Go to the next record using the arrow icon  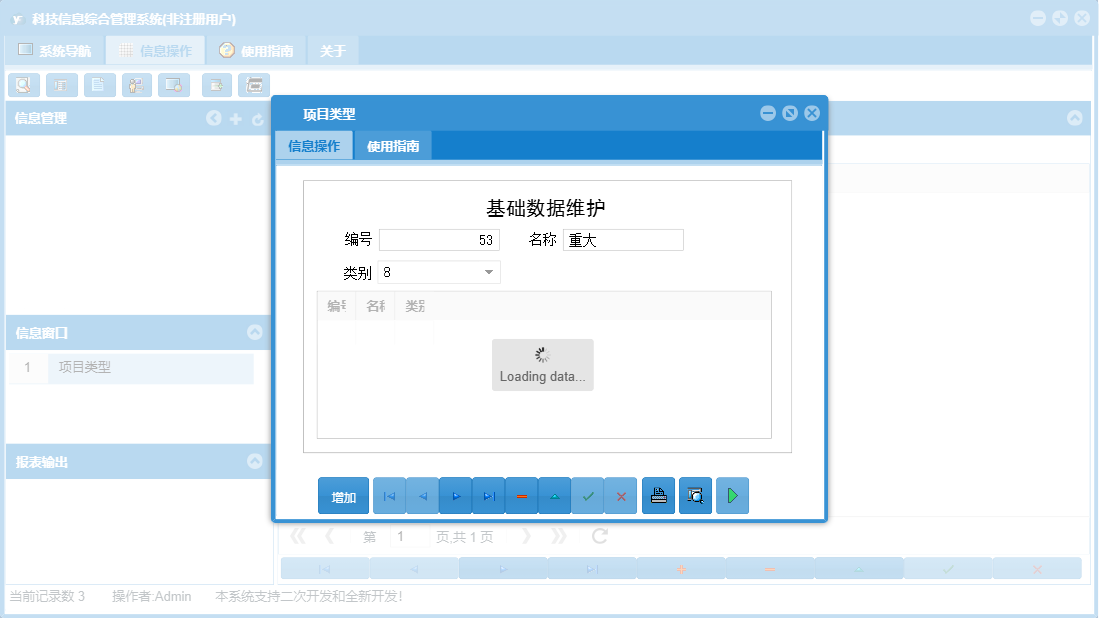point(455,495)
